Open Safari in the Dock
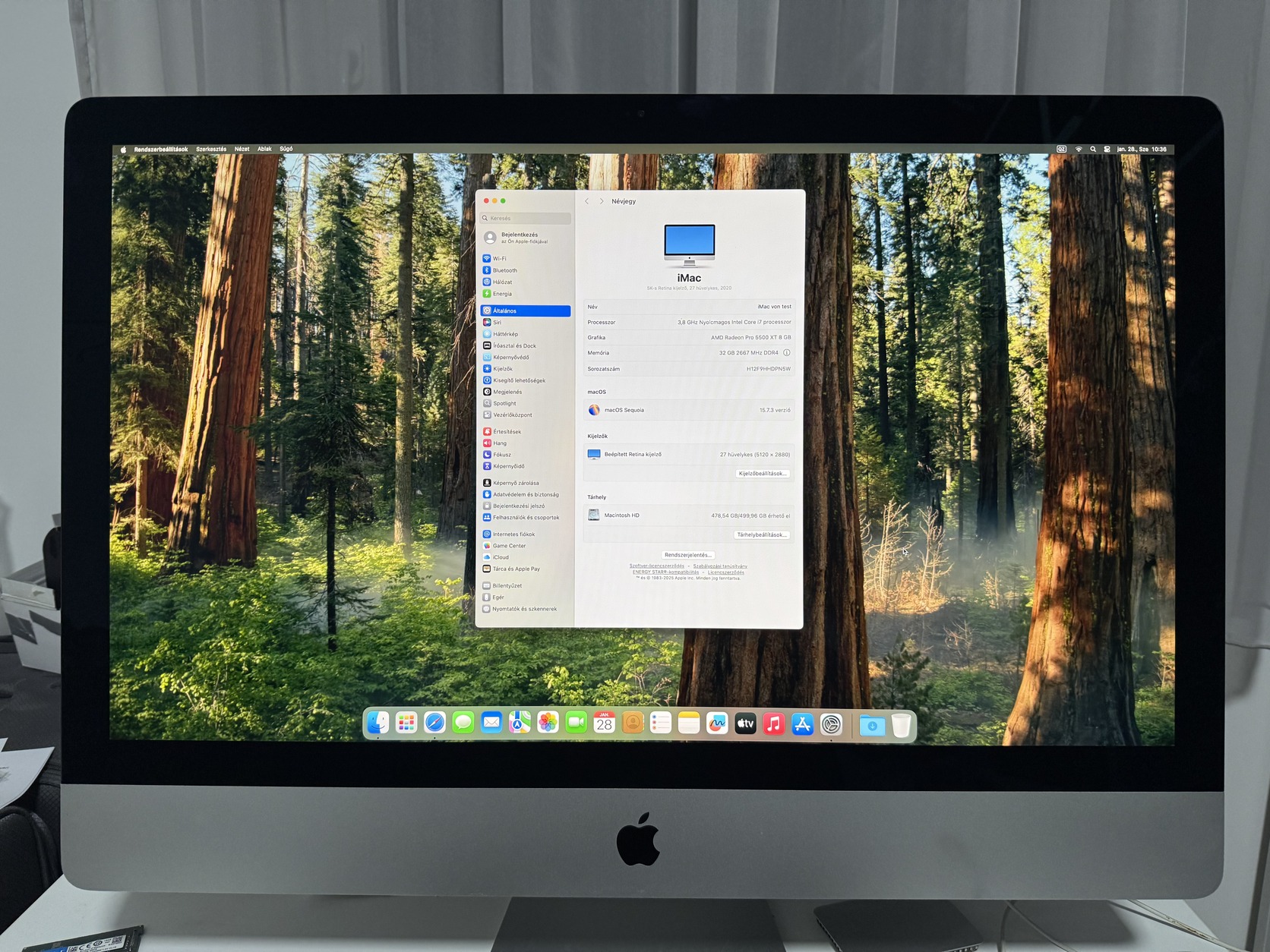 (x=434, y=723)
